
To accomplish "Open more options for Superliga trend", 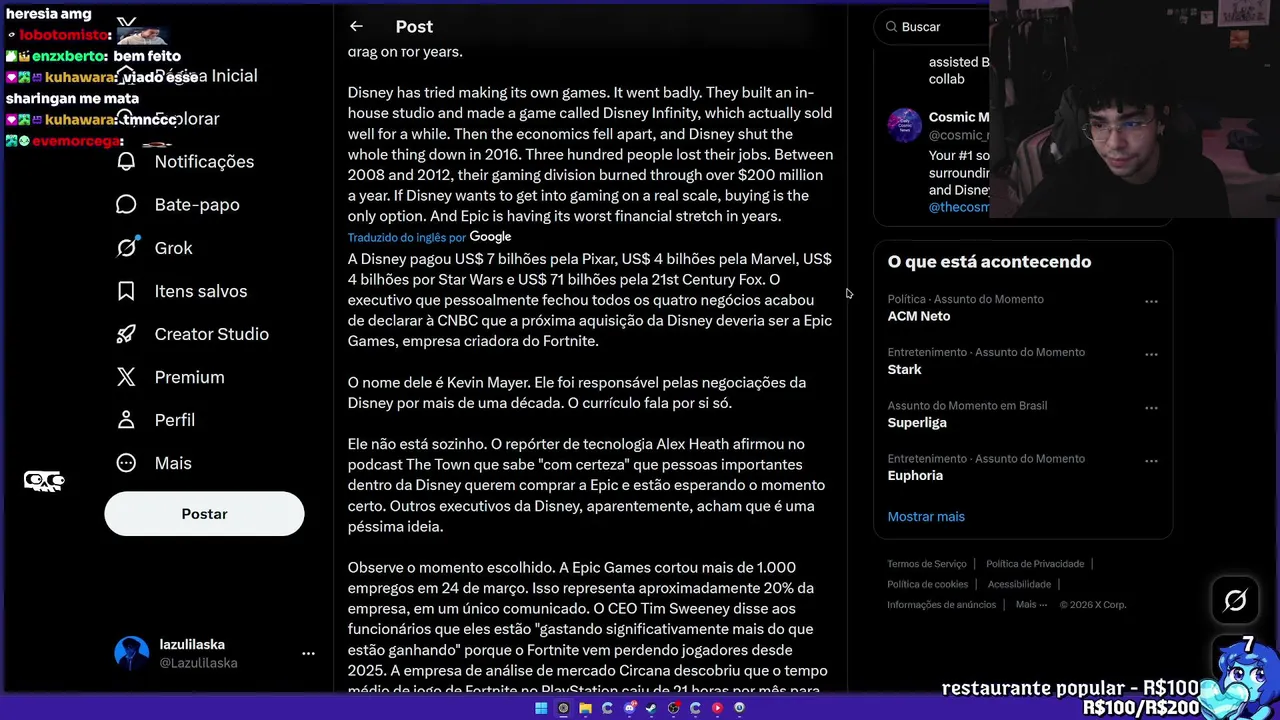I will (x=1151, y=408).
